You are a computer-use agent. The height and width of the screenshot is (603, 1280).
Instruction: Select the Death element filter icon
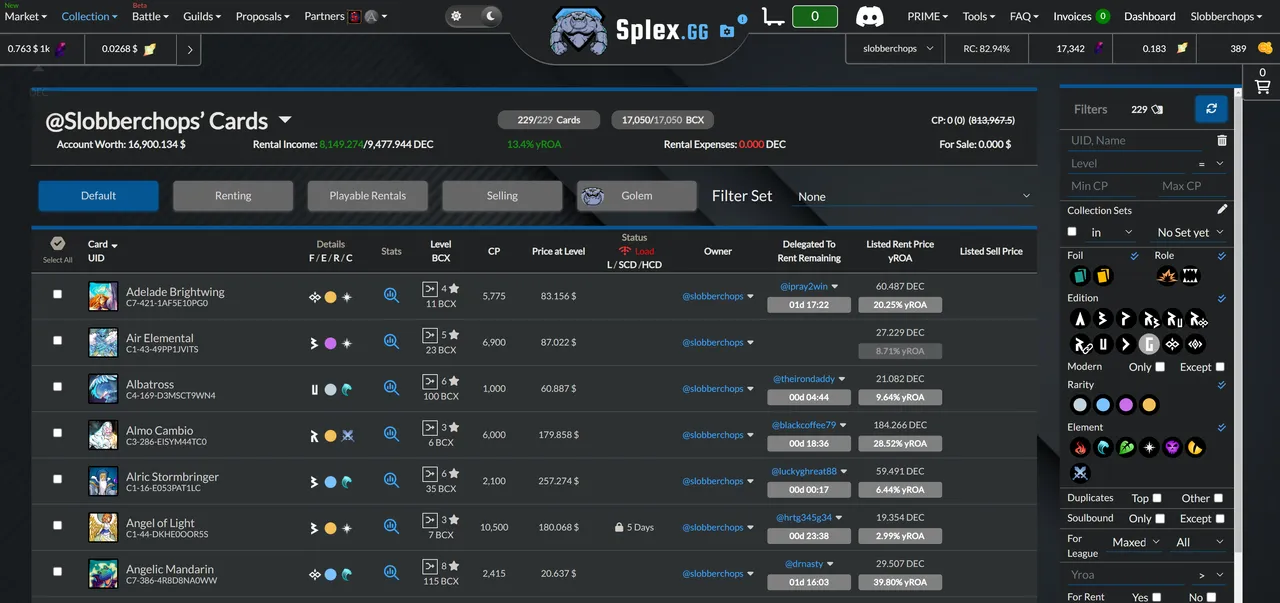pyautogui.click(x=1172, y=447)
